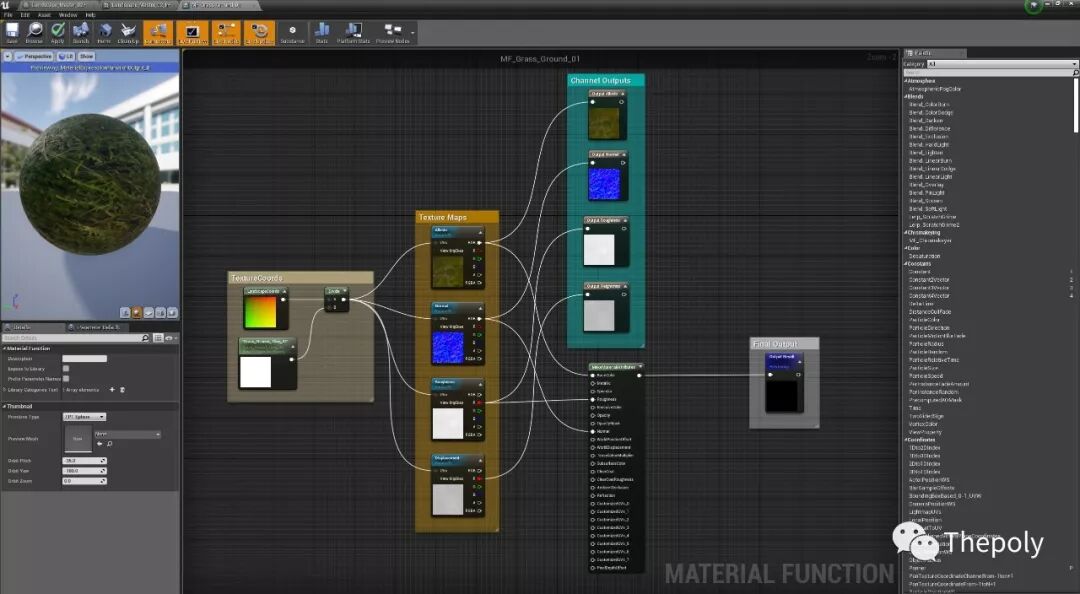The width and height of the screenshot is (1080, 594).
Task: Collapse the Constants palette category
Action: pos(906,264)
